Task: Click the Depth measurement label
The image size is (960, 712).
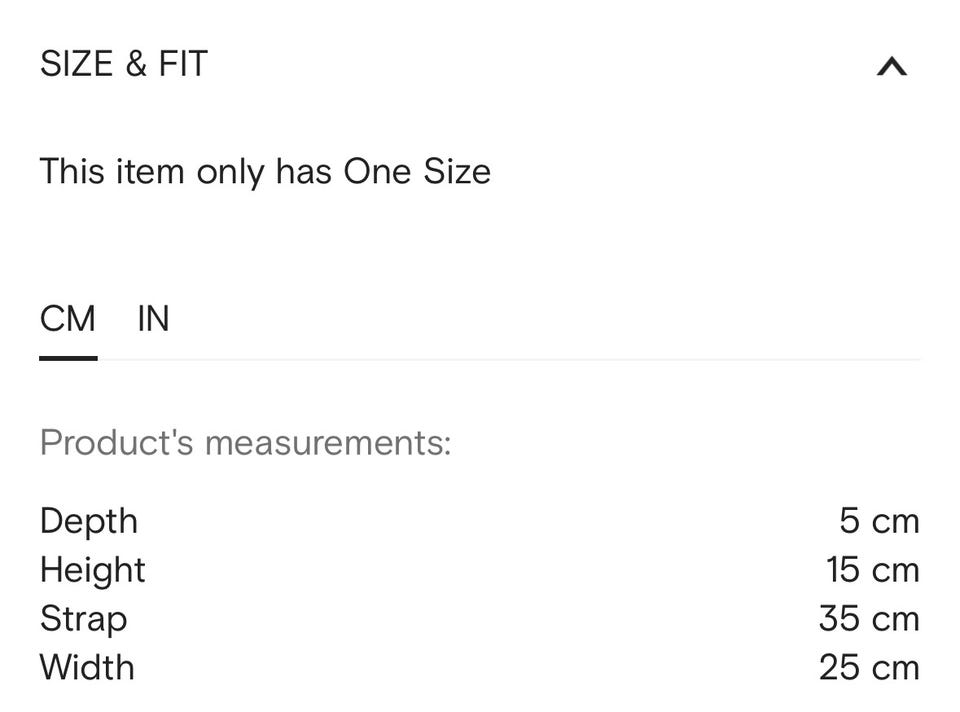Action: point(89,521)
